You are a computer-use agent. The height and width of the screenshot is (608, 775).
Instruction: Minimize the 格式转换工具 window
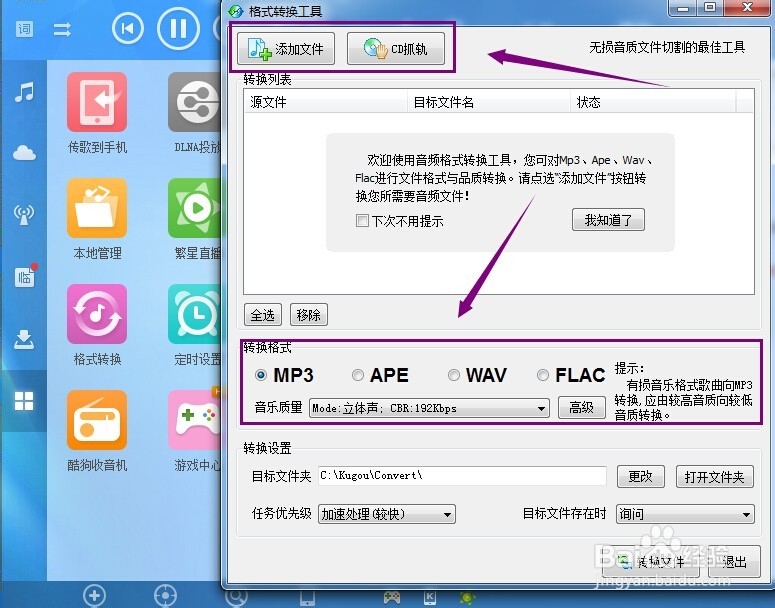(x=684, y=8)
